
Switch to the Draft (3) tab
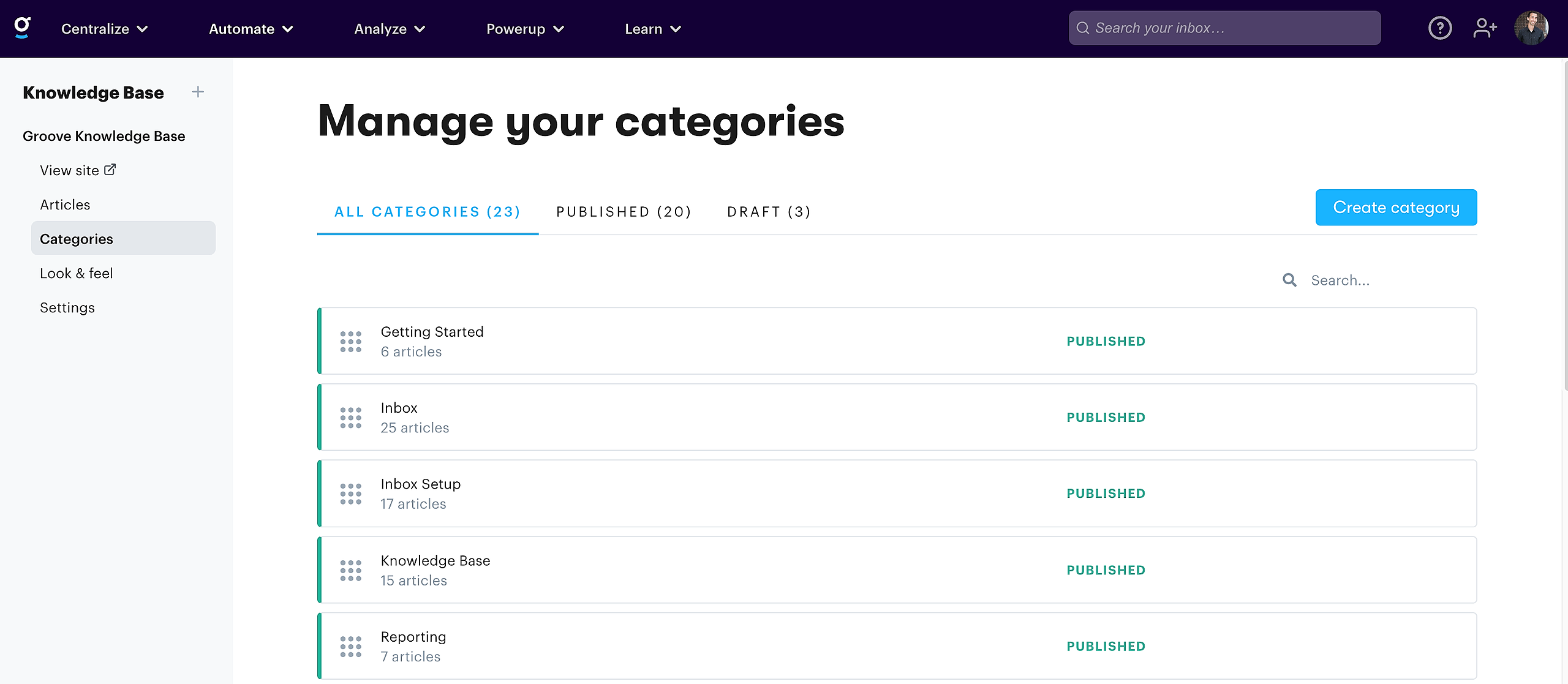pos(769,212)
